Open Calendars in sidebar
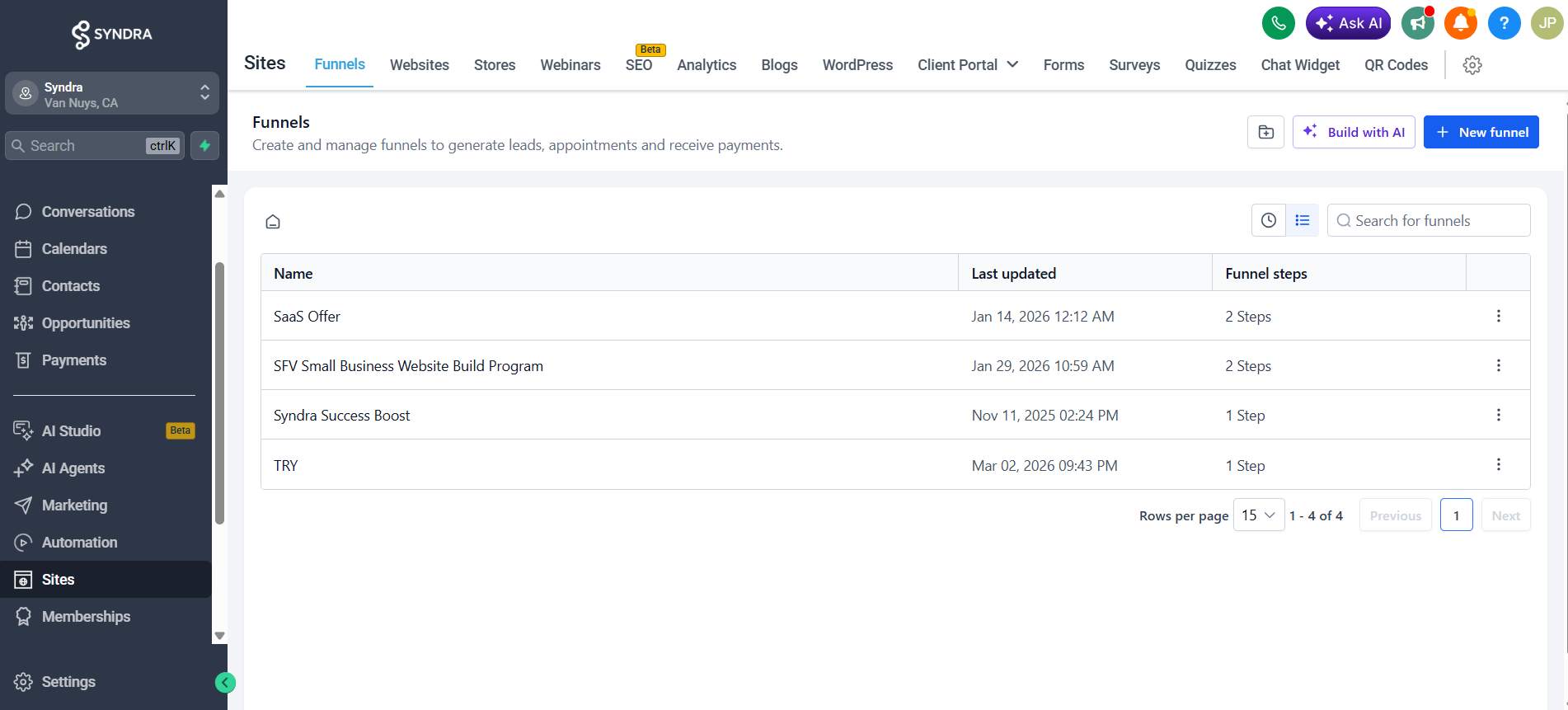This screenshot has height=710, width=1568. 74,249
